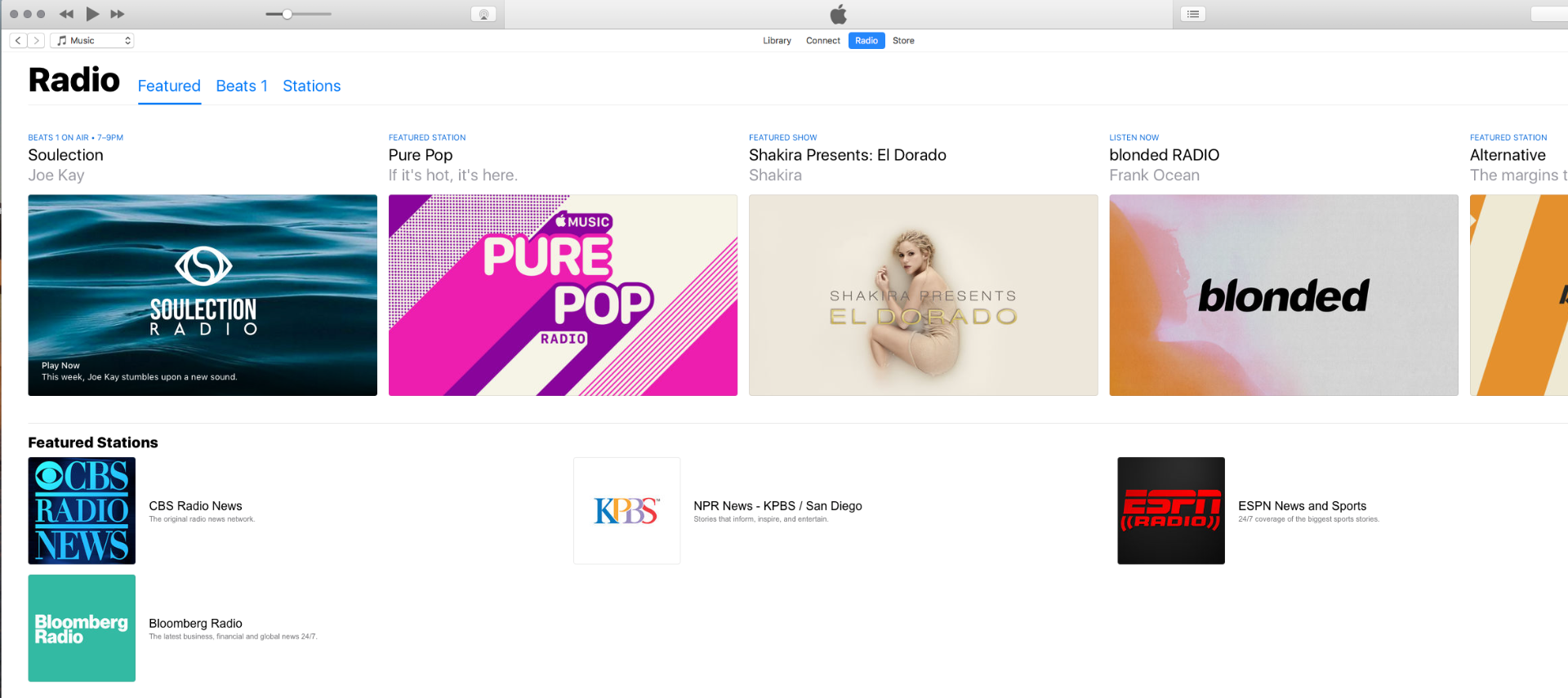Show the Up Next list
This screenshot has height=698, width=1568.
pyautogui.click(x=1193, y=14)
